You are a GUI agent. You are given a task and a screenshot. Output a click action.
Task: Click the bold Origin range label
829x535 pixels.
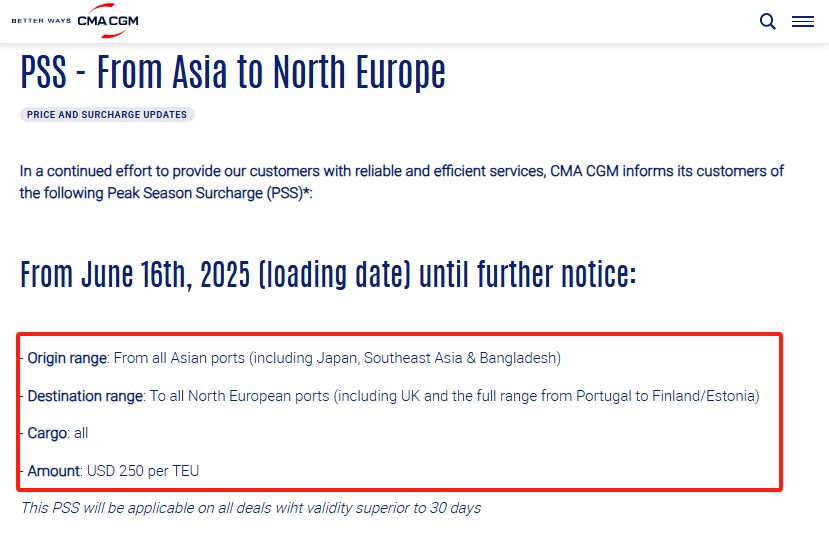pyautogui.click(x=67, y=358)
